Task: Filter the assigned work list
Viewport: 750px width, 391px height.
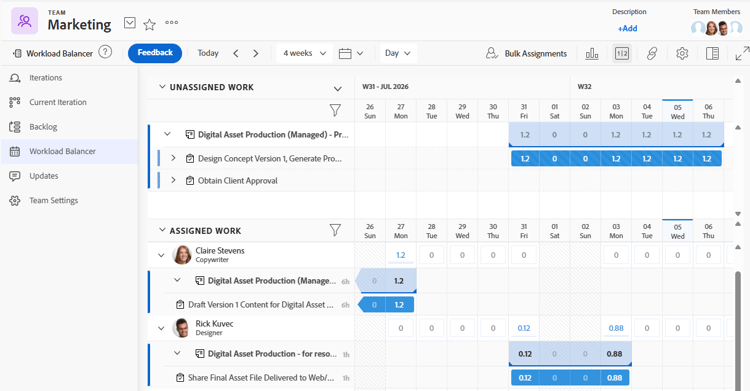Action: coord(335,230)
